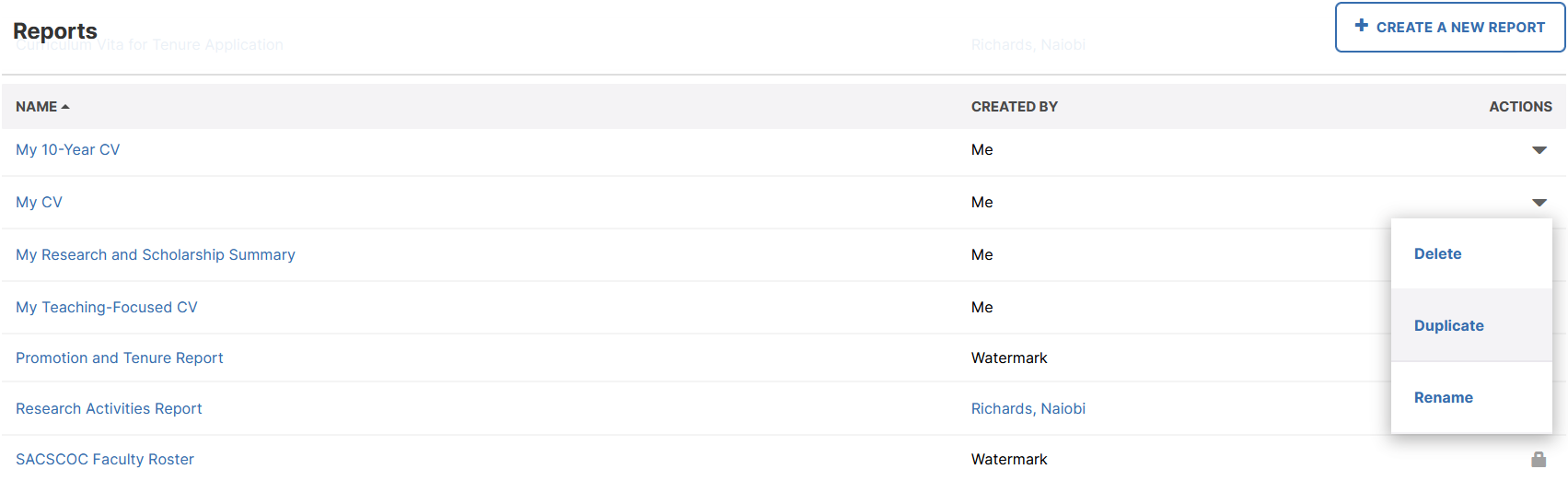Open the My 10-Year CV report

(67, 150)
